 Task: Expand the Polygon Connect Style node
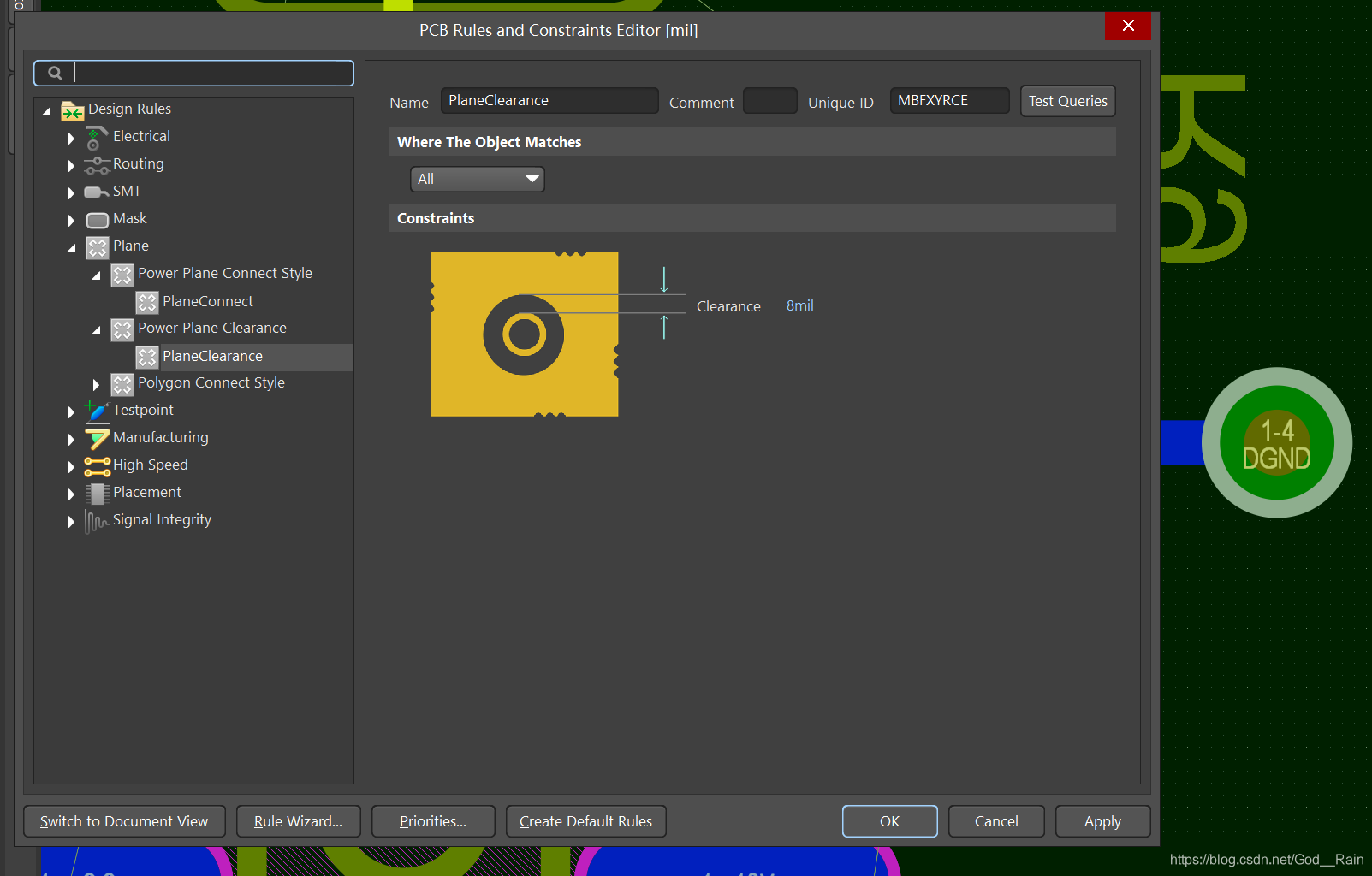(x=96, y=385)
